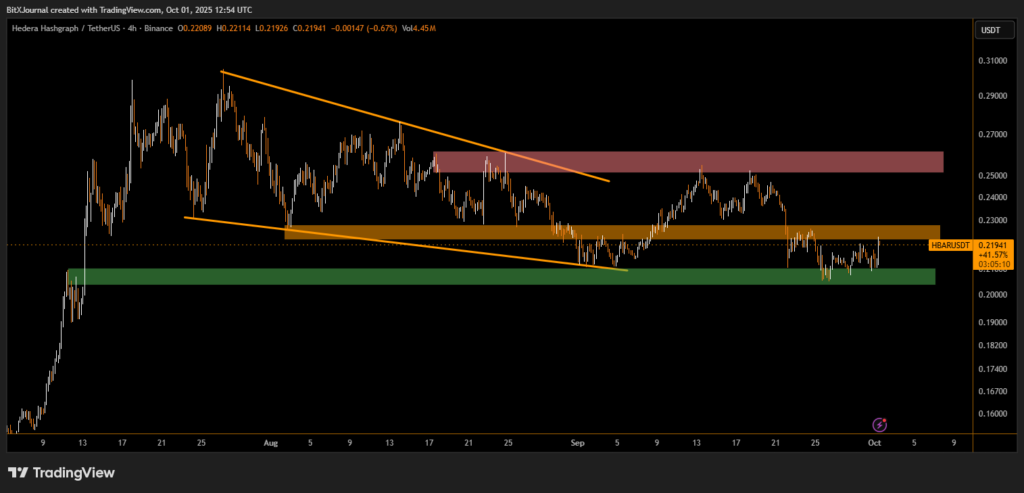Open the USDT currency selector

click(x=988, y=30)
